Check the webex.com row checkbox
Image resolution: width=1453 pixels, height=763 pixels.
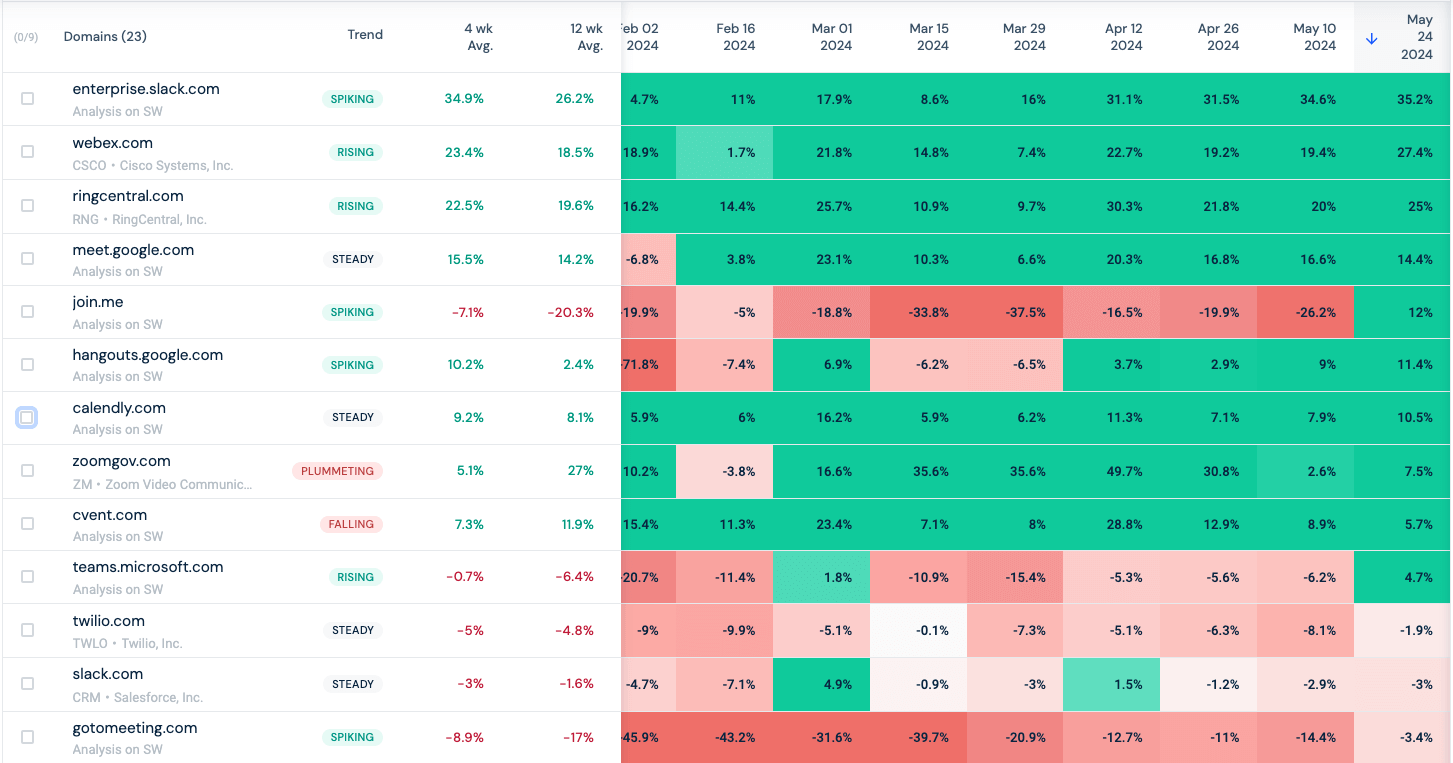(29, 152)
